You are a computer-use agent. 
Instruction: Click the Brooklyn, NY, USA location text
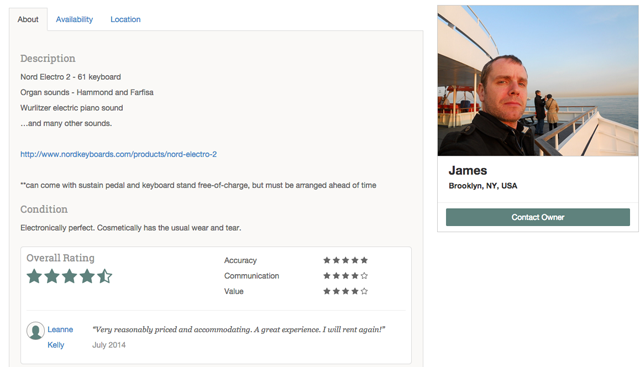483,186
